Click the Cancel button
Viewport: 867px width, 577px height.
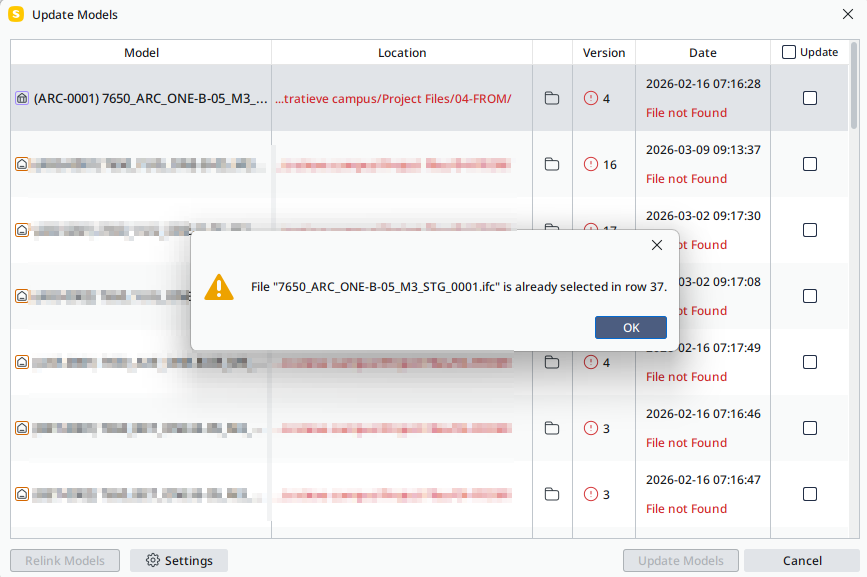coord(802,560)
